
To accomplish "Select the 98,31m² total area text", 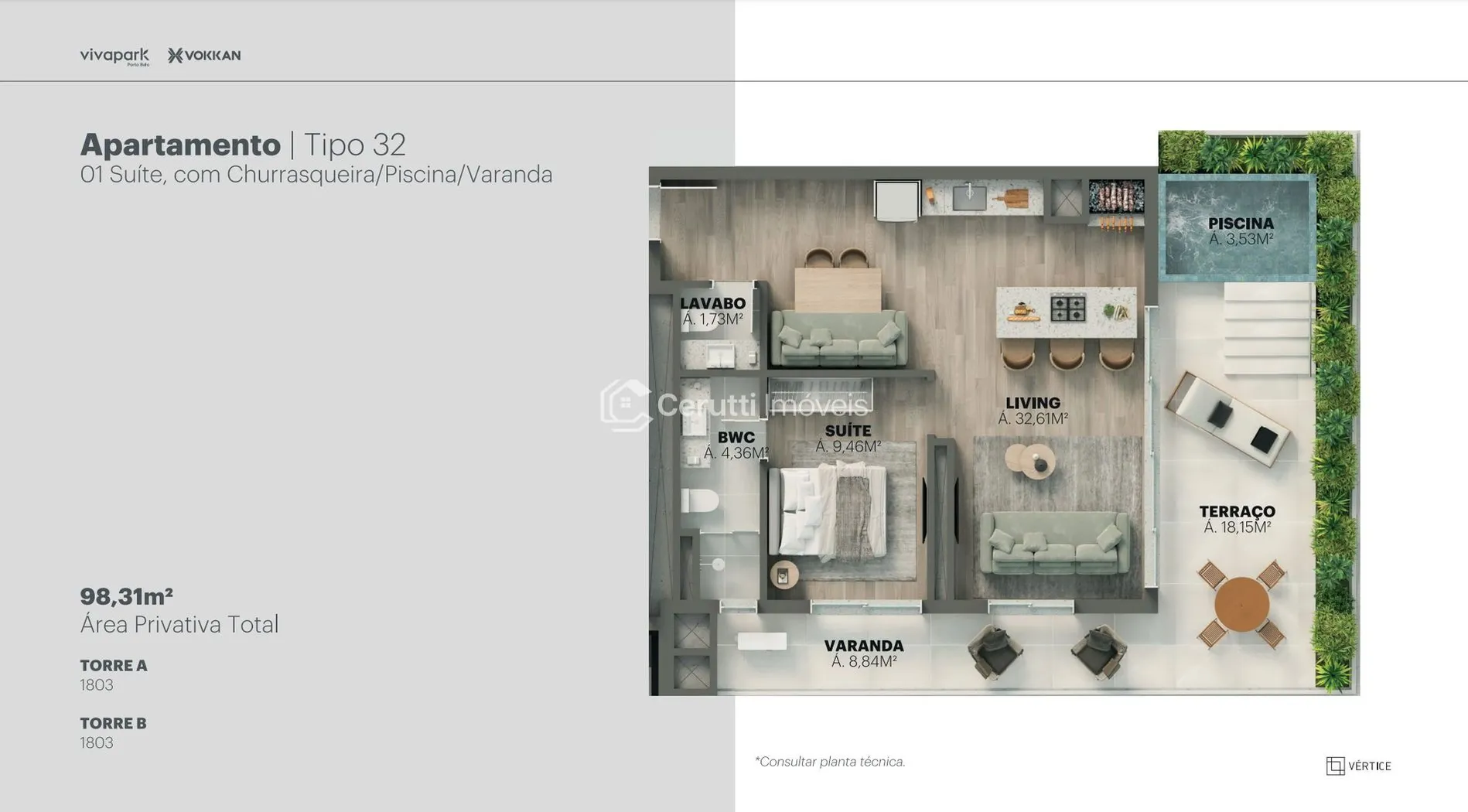I will [127, 596].
